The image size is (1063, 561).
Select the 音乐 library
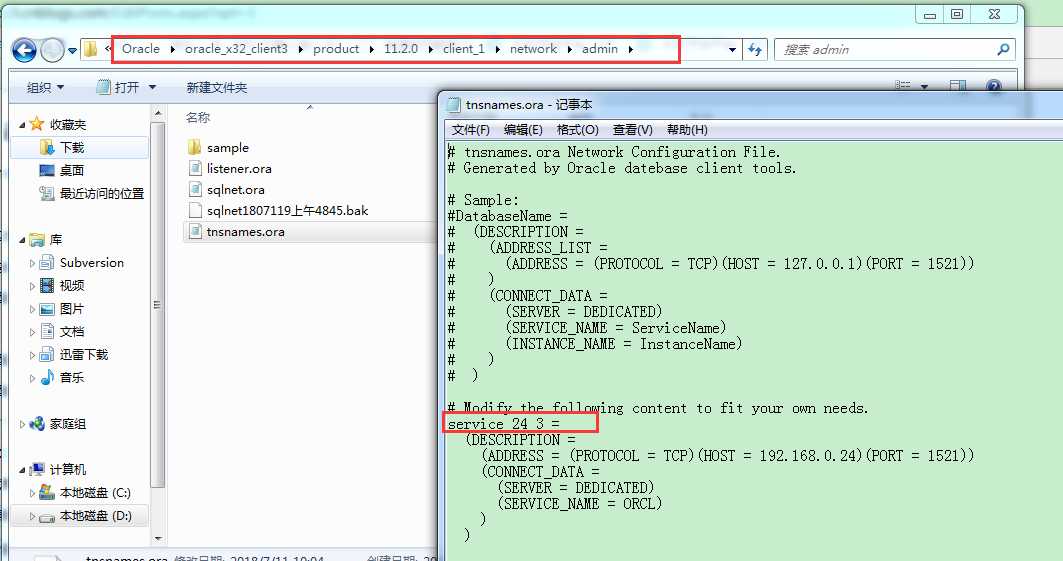pyautogui.click(x=71, y=377)
